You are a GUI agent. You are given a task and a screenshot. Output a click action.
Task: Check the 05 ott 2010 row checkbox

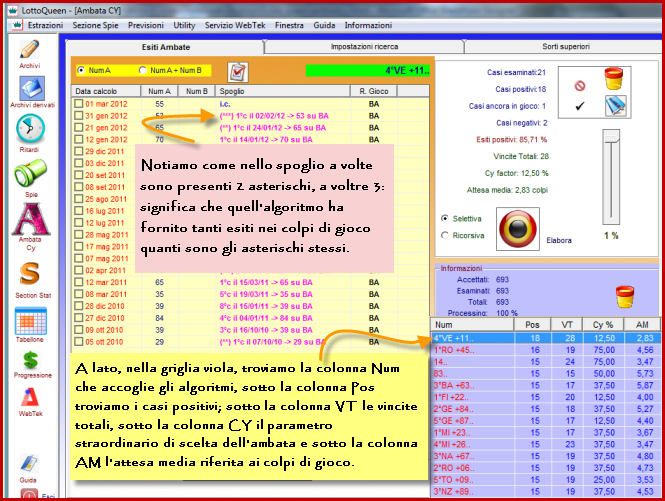pos(78,341)
